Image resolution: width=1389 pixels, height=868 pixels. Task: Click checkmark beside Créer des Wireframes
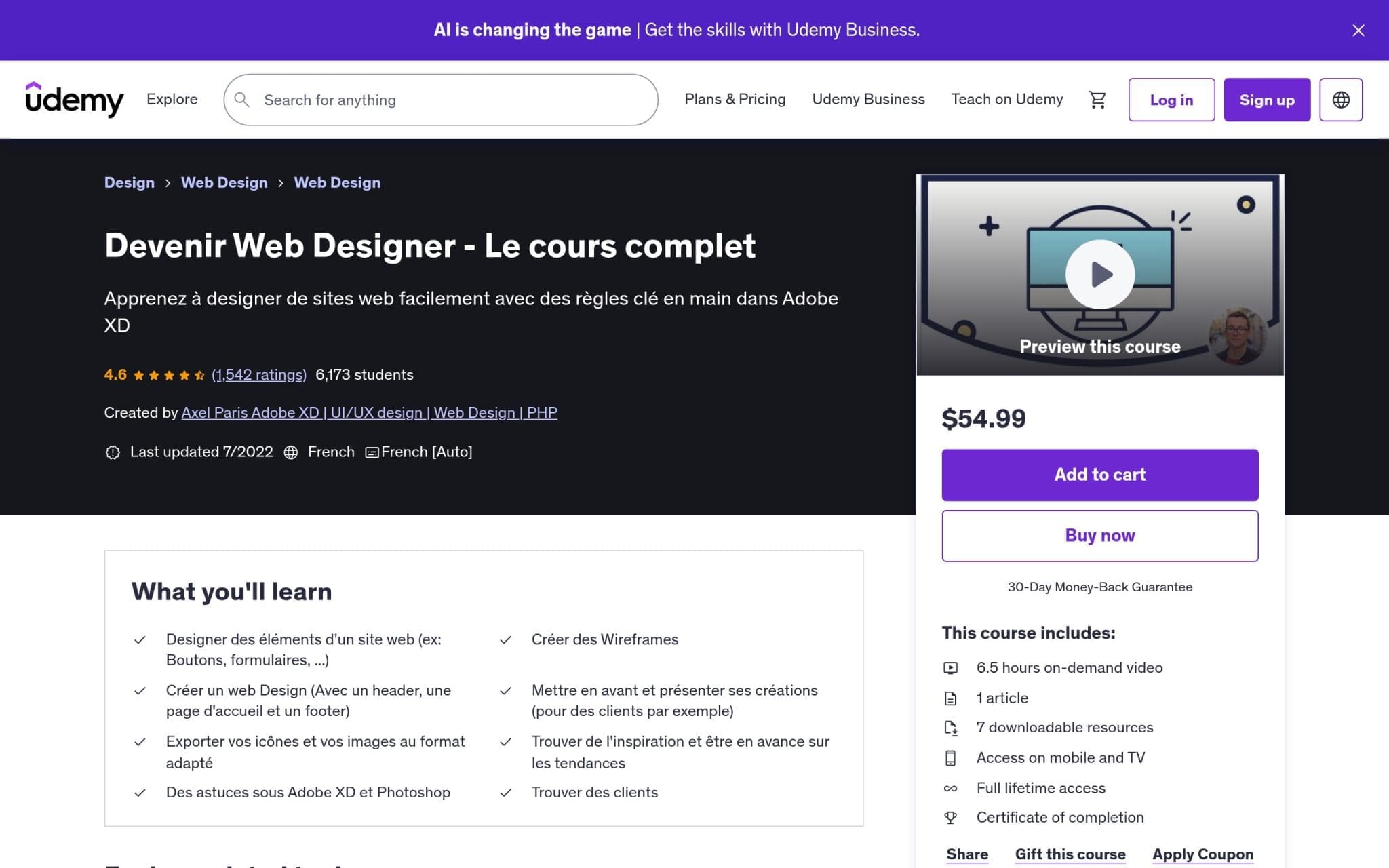[505, 639]
